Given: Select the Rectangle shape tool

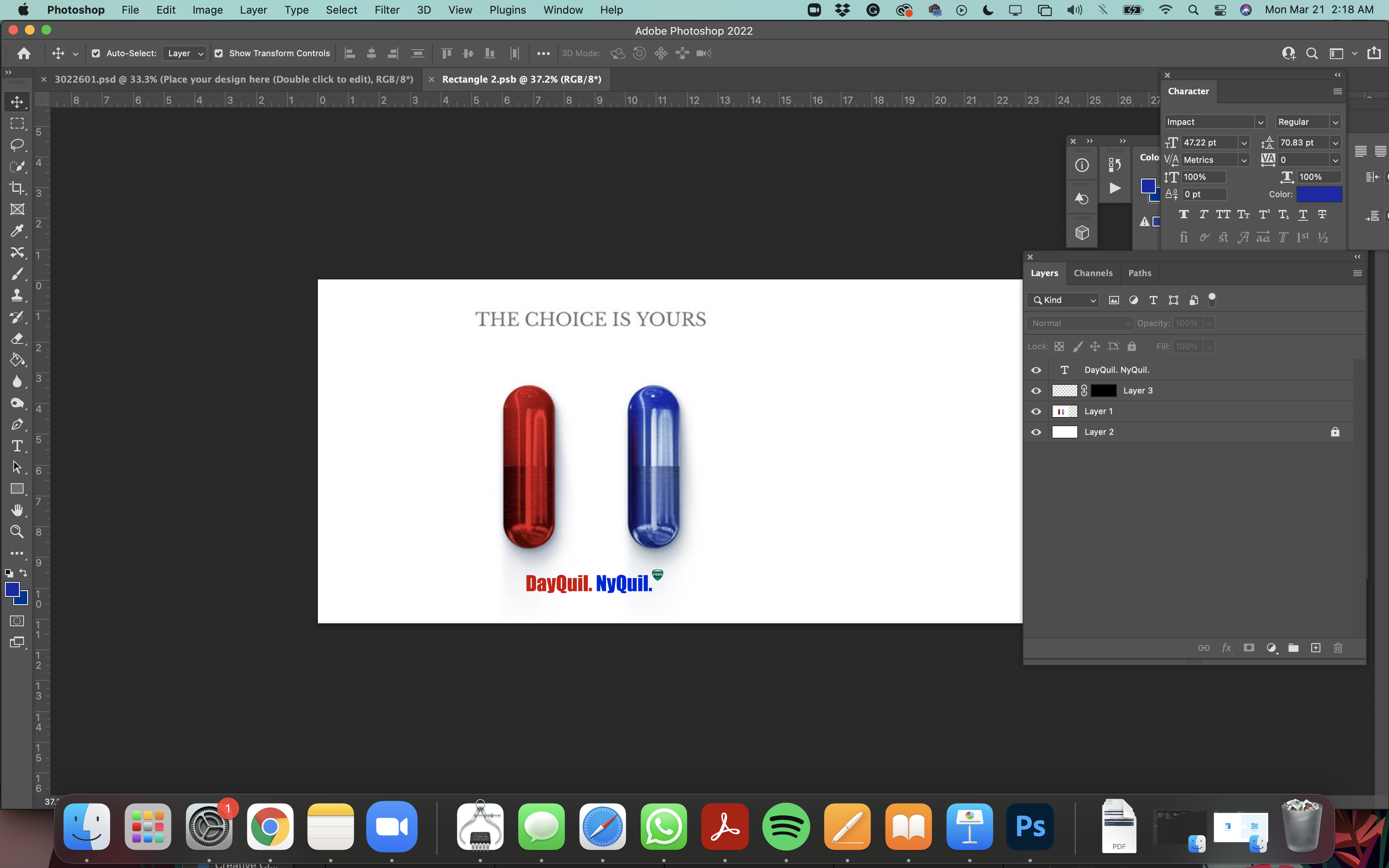Looking at the screenshot, I should pos(17,489).
